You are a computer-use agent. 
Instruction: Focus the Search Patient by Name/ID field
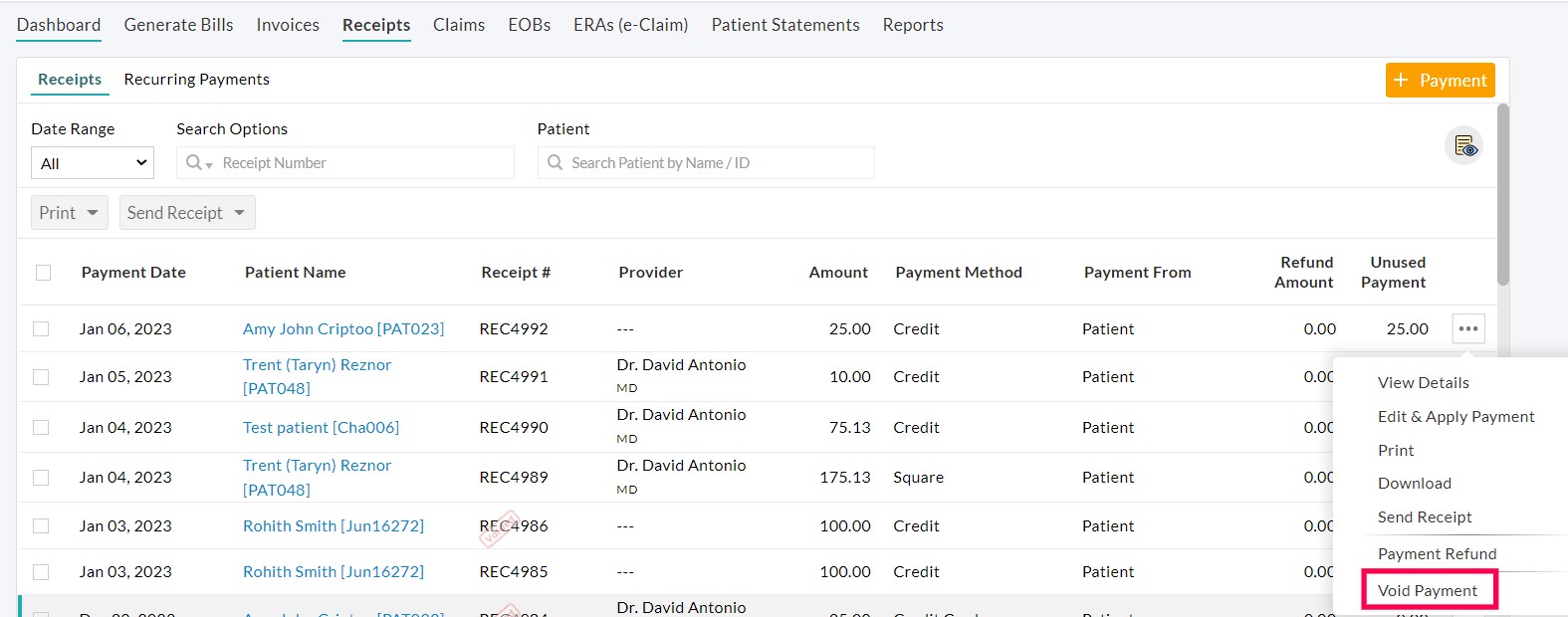[717, 163]
